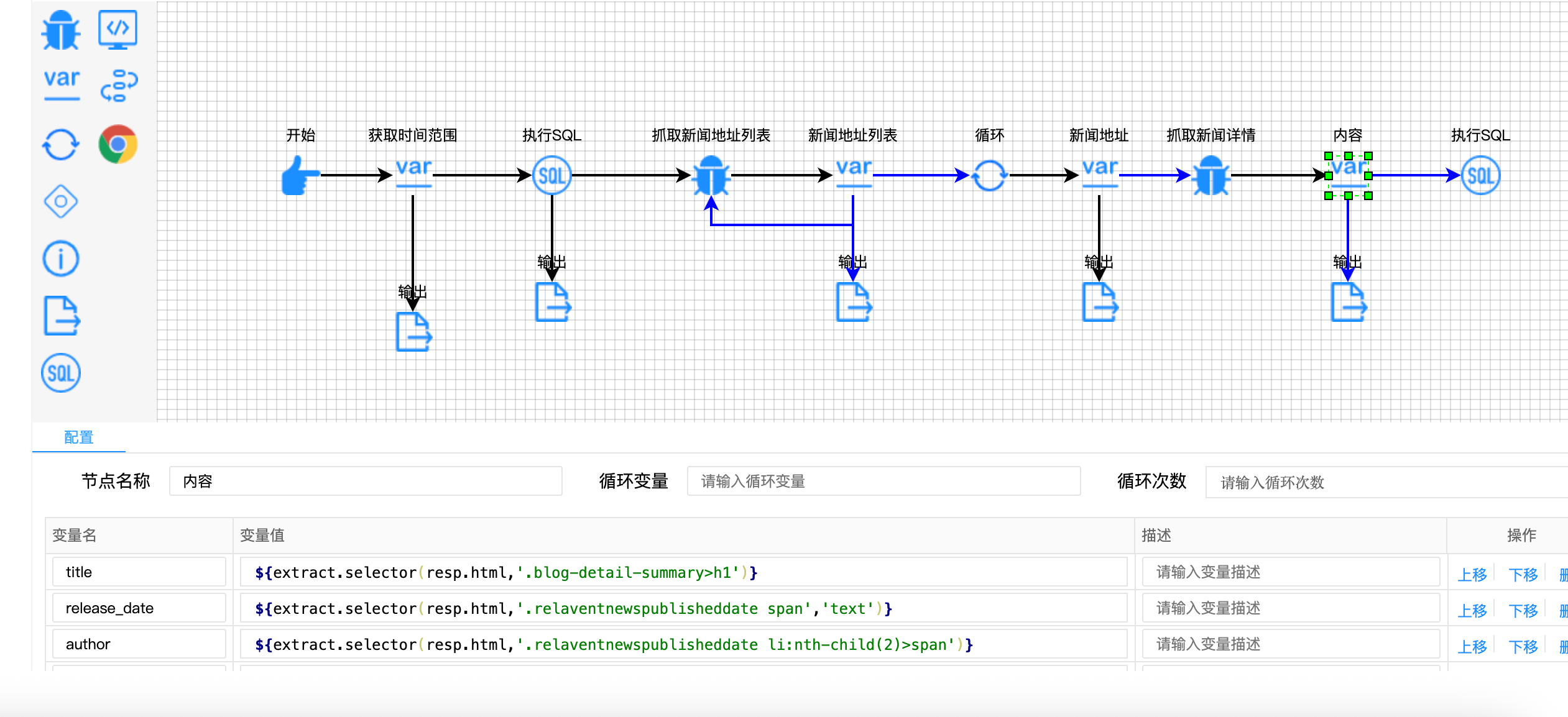This screenshot has width=1568, height=717.
Task: Click the Chrome browser icon in sidebar
Action: [118, 145]
